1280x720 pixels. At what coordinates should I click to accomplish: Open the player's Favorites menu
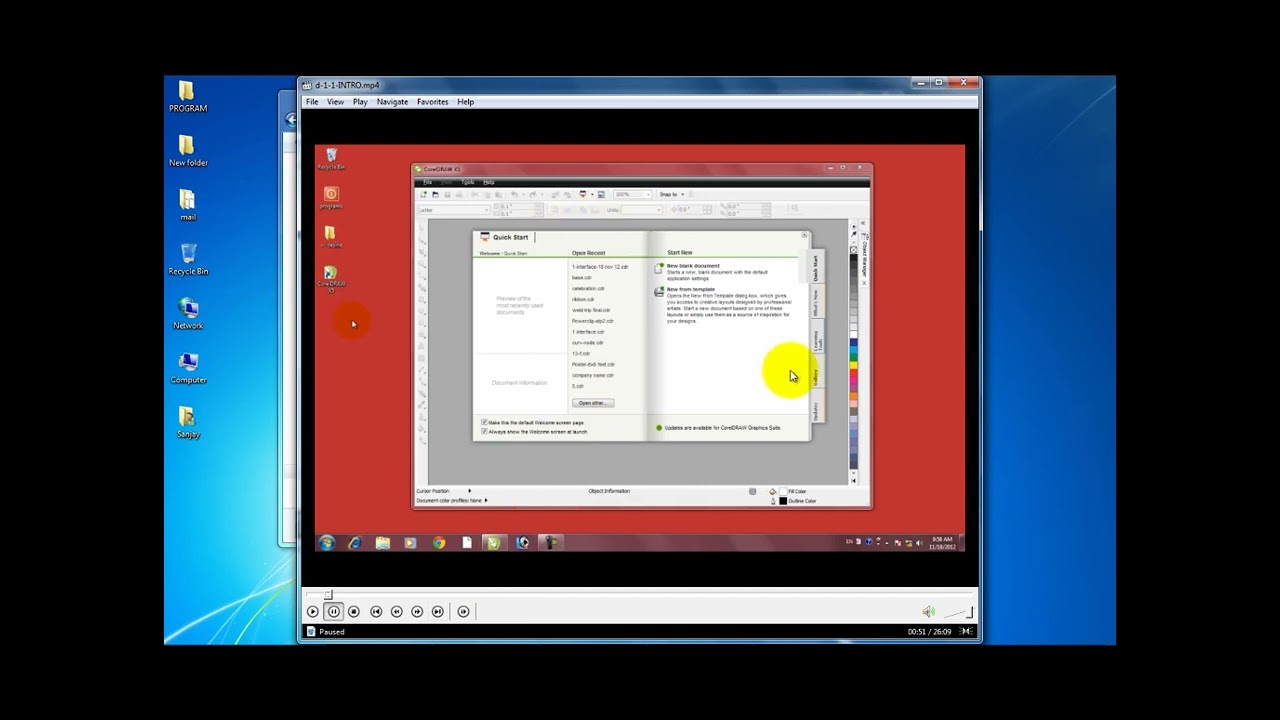433,102
